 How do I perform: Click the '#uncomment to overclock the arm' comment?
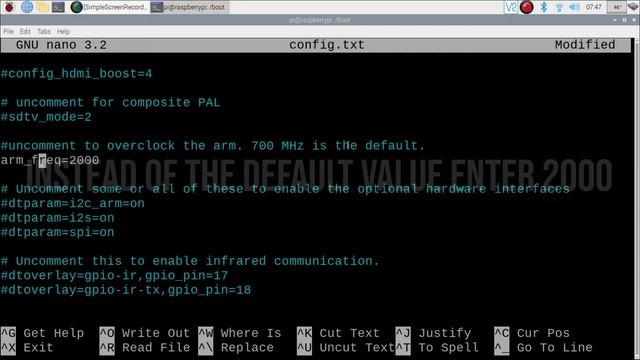(213, 146)
